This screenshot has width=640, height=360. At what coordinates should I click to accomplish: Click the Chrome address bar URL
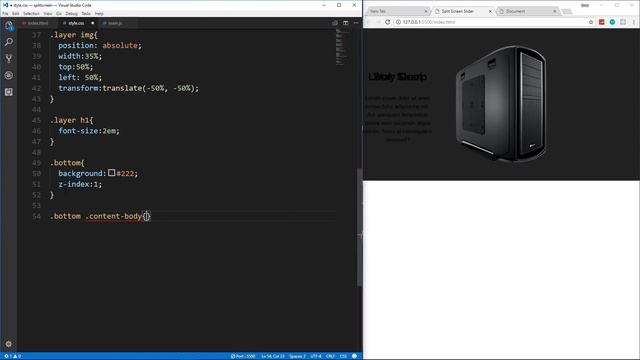pos(429,22)
